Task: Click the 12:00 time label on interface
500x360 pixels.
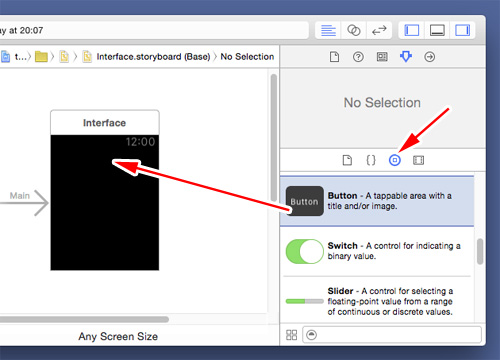Action: [140, 142]
